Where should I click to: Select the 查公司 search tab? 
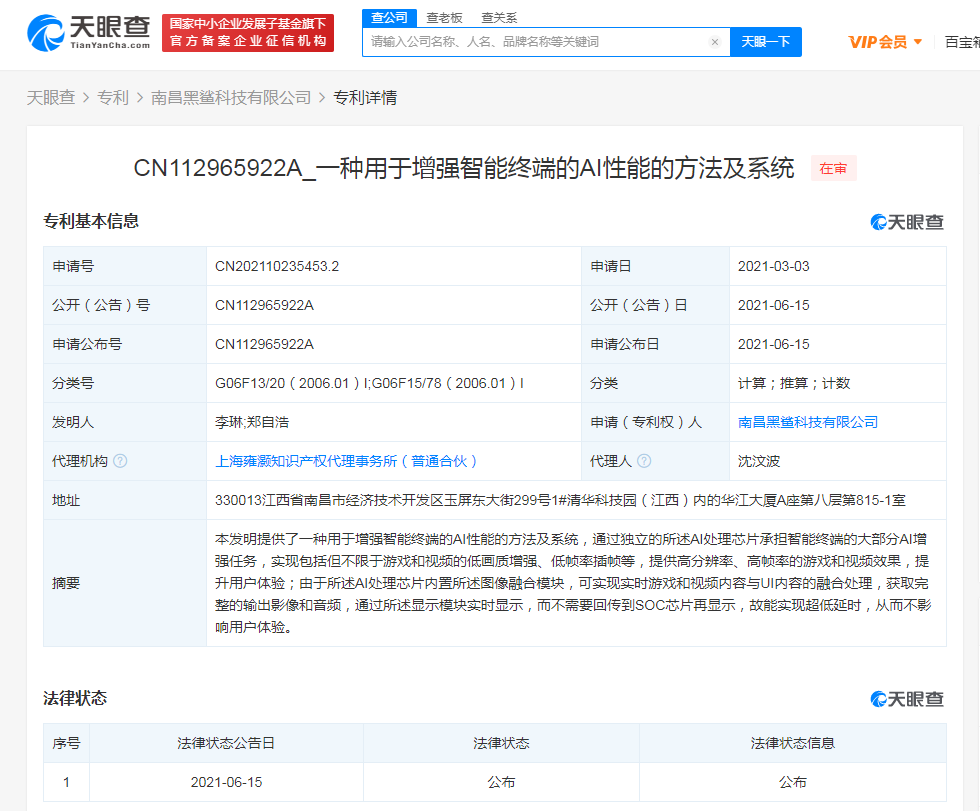389,17
